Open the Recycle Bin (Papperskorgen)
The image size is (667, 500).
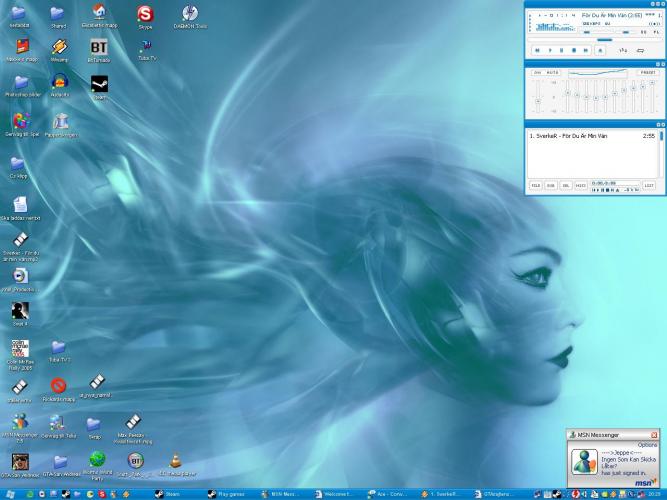[x=59, y=122]
